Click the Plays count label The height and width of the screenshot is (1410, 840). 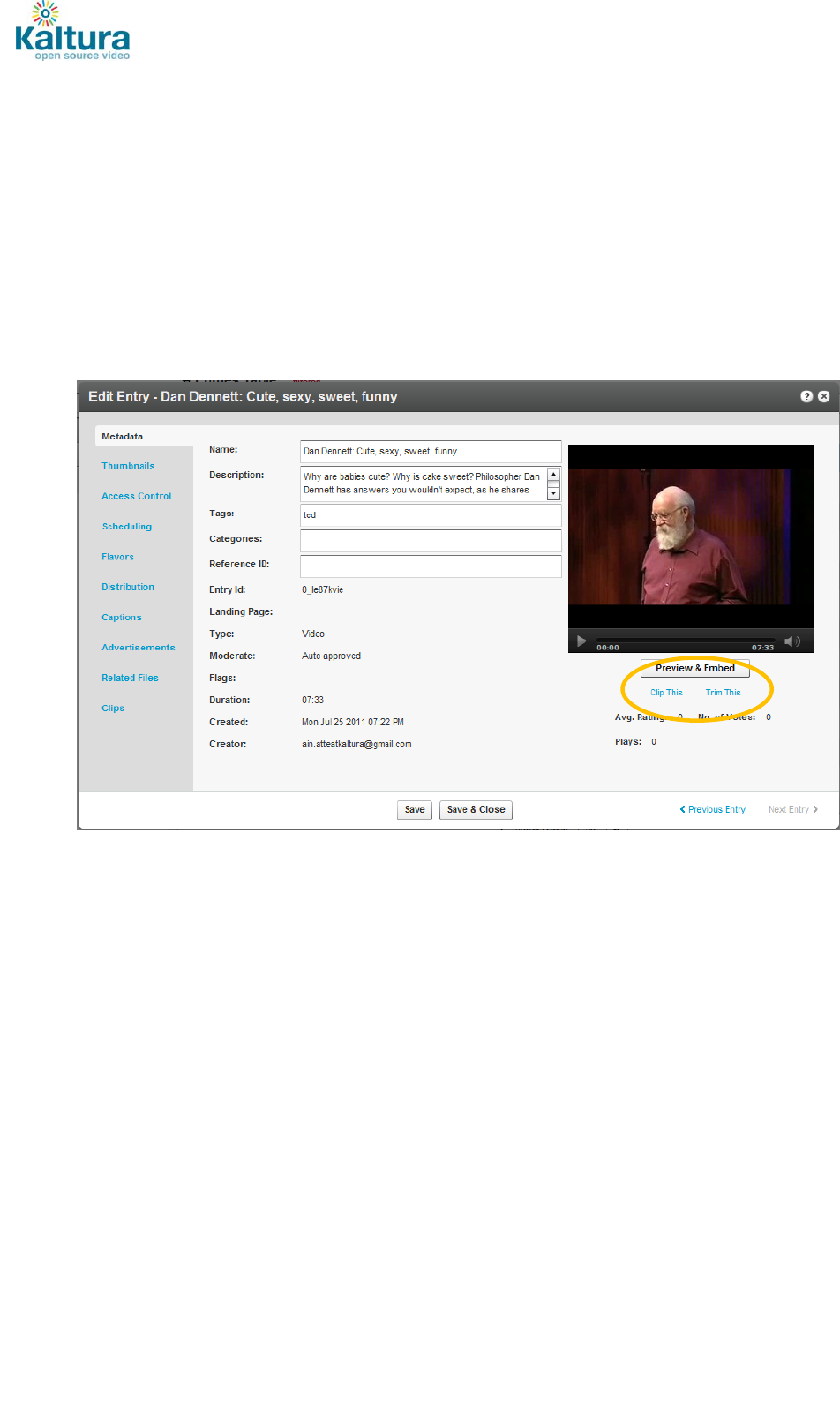point(628,742)
